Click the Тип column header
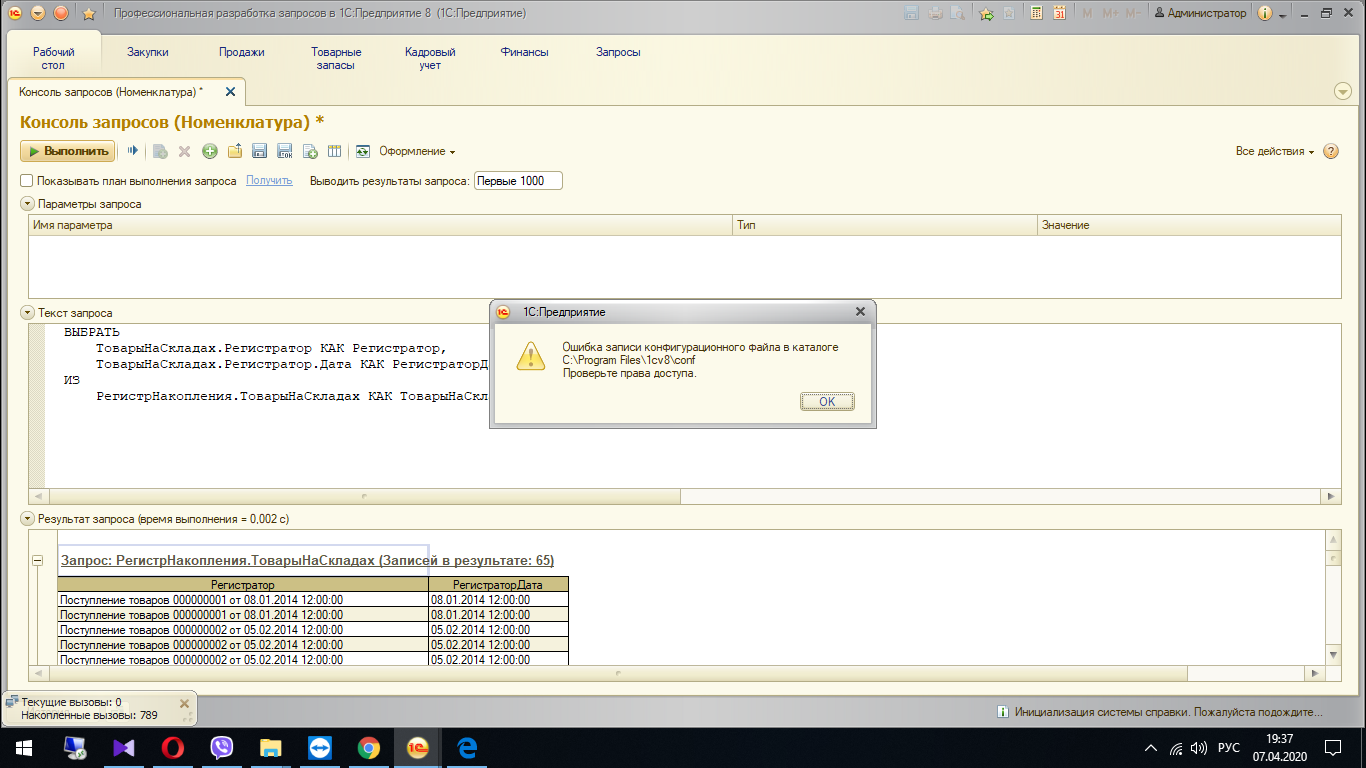Viewport: 1366px width, 768px height. tap(885, 225)
